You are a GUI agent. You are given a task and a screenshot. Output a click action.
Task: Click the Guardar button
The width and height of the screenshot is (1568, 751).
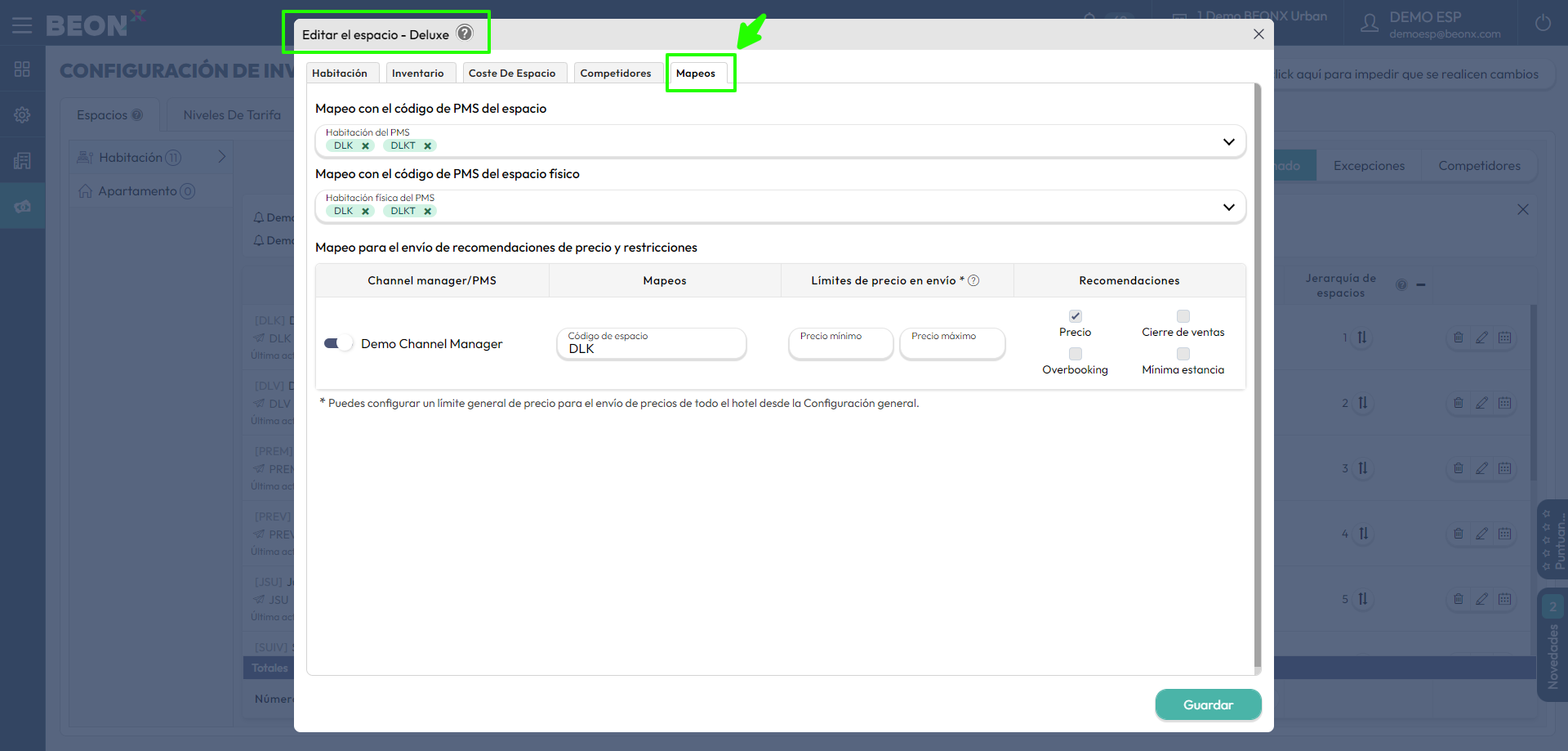pyautogui.click(x=1208, y=704)
